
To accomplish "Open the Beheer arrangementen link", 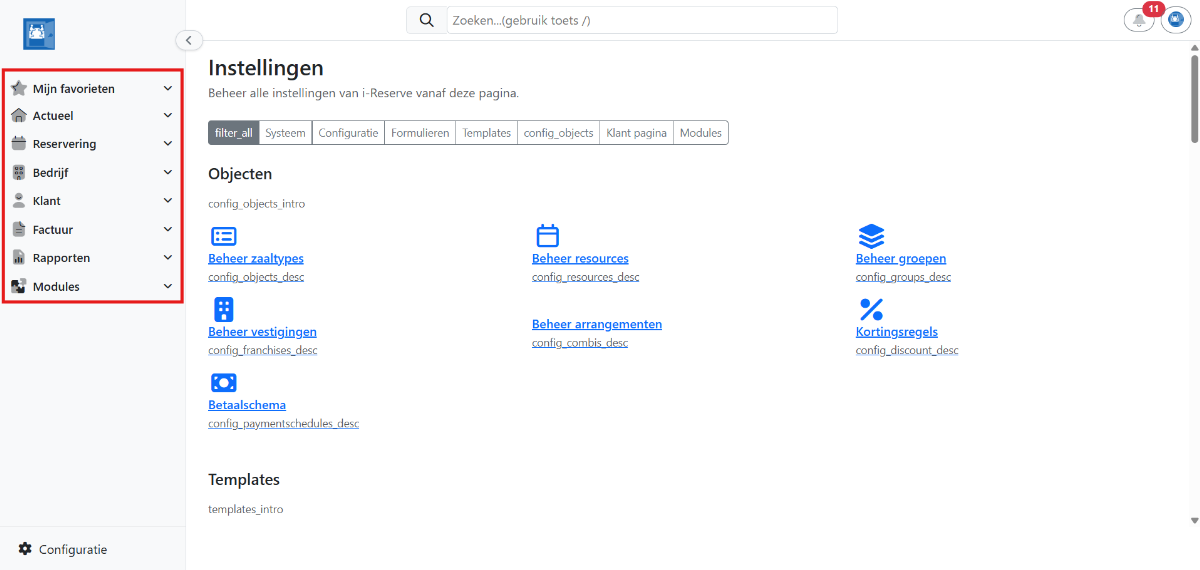I will click(596, 324).
